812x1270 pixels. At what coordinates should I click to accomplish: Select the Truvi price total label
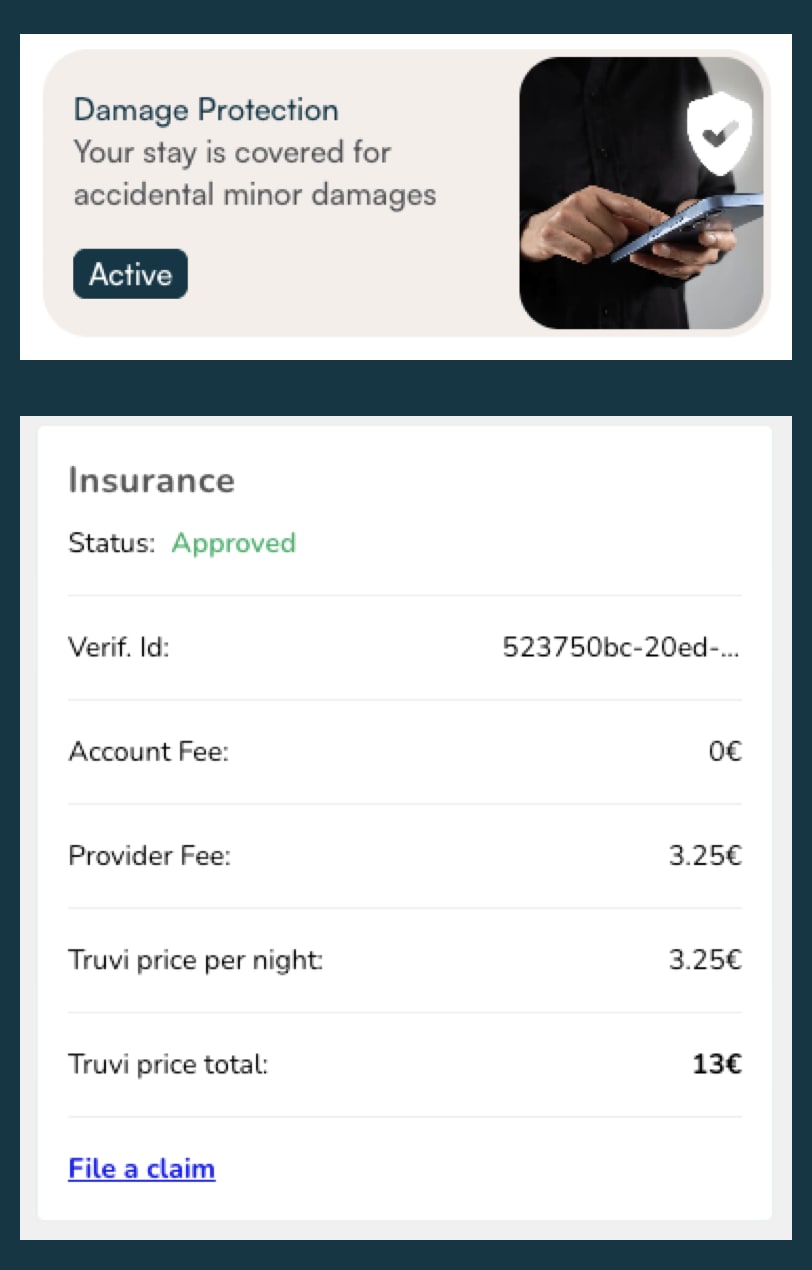(x=167, y=1064)
